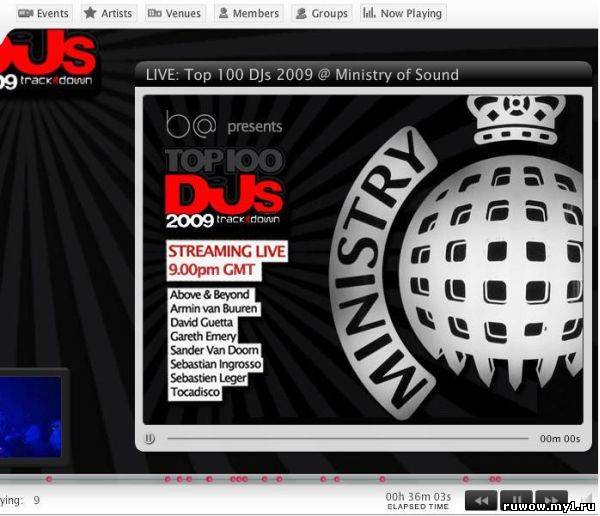
Task: Click the 'STREAMING LIVE' text in the video
Action: tap(227, 251)
